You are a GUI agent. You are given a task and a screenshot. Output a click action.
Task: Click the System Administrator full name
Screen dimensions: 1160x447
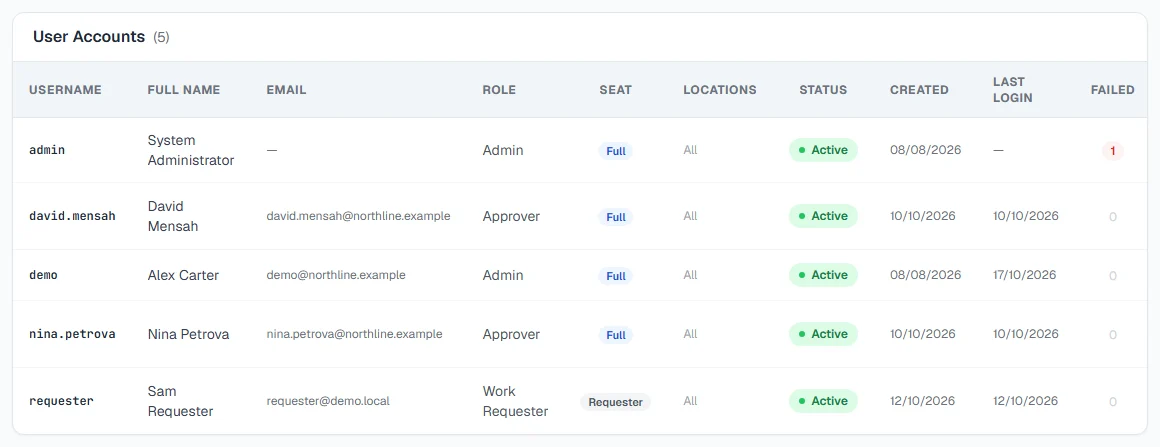(x=191, y=150)
